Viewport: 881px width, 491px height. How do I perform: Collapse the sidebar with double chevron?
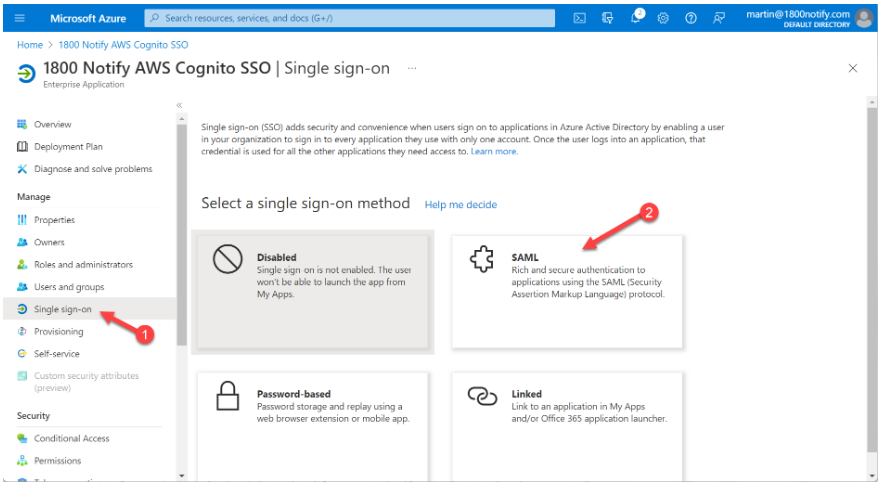179,105
